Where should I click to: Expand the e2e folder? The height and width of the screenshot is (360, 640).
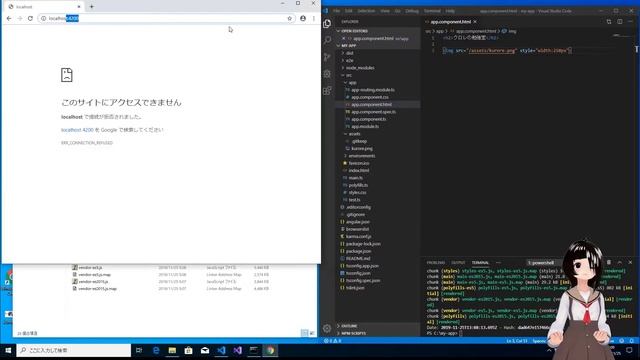coord(349,60)
